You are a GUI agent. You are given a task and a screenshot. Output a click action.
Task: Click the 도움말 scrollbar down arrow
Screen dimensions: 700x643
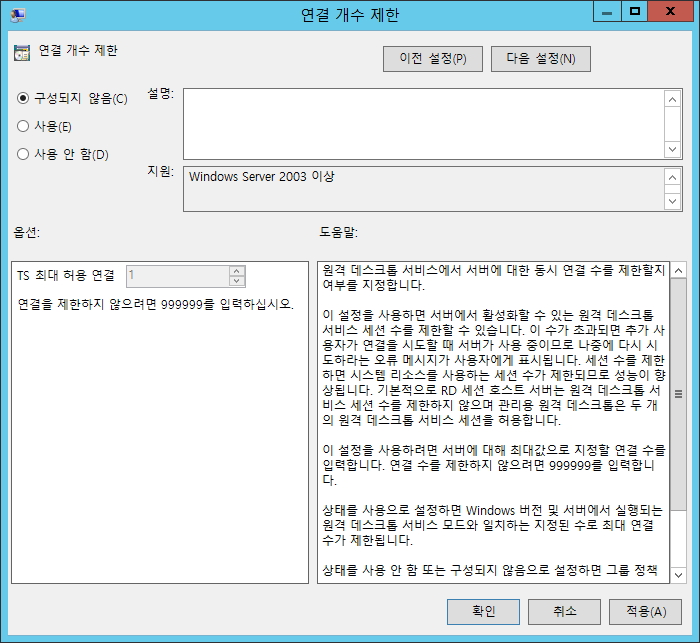click(x=678, y=575)
